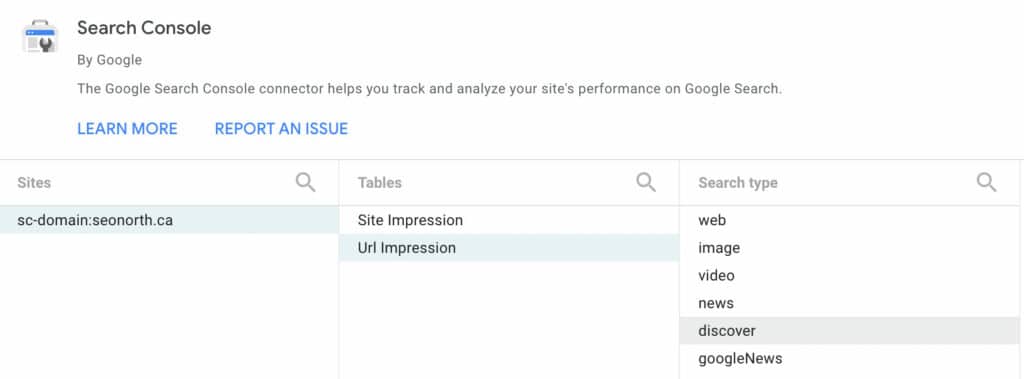This screenshot has width=1024, height=379.
Task: Open search in the Search type column
Action: 986,182
